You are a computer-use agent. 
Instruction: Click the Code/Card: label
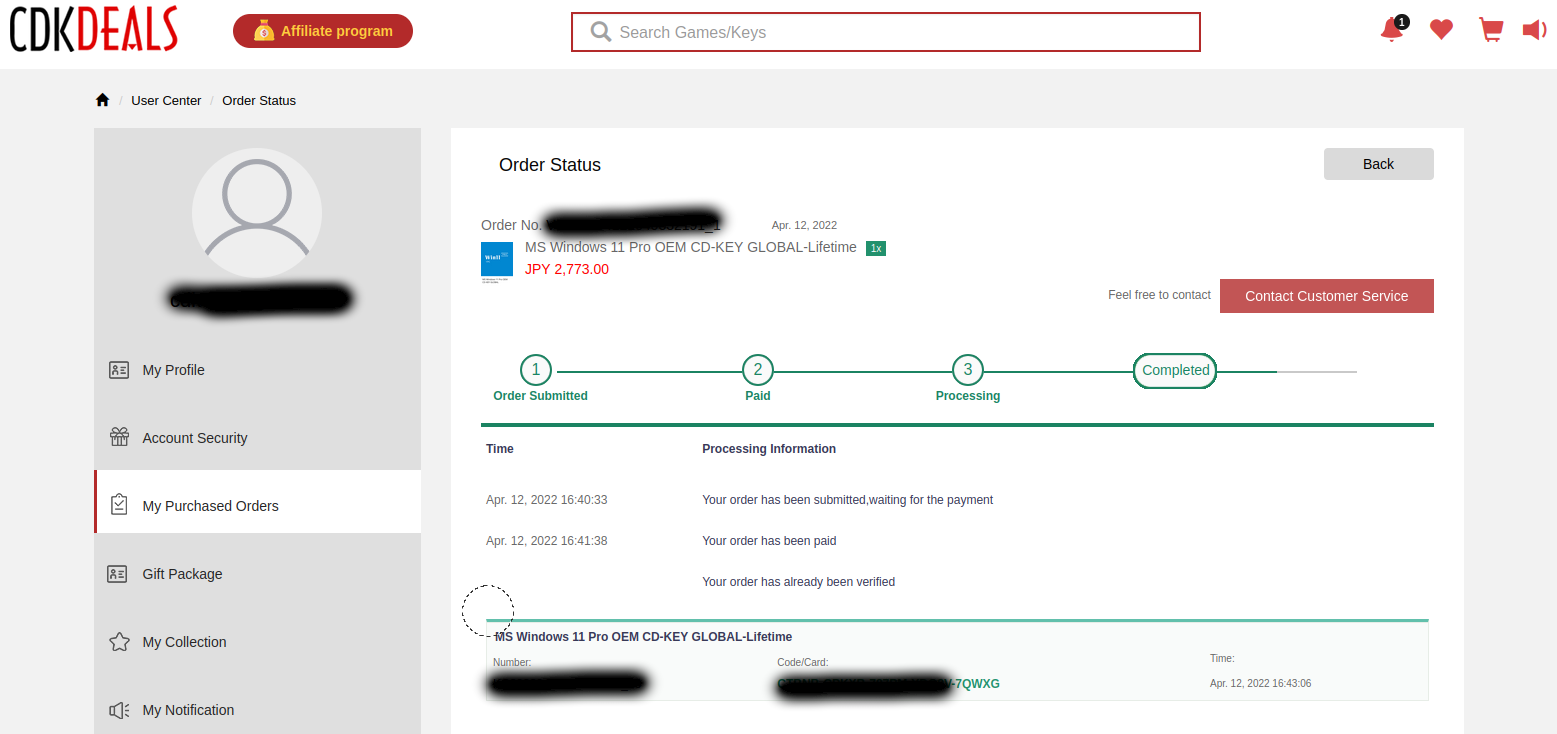[803, 663]
